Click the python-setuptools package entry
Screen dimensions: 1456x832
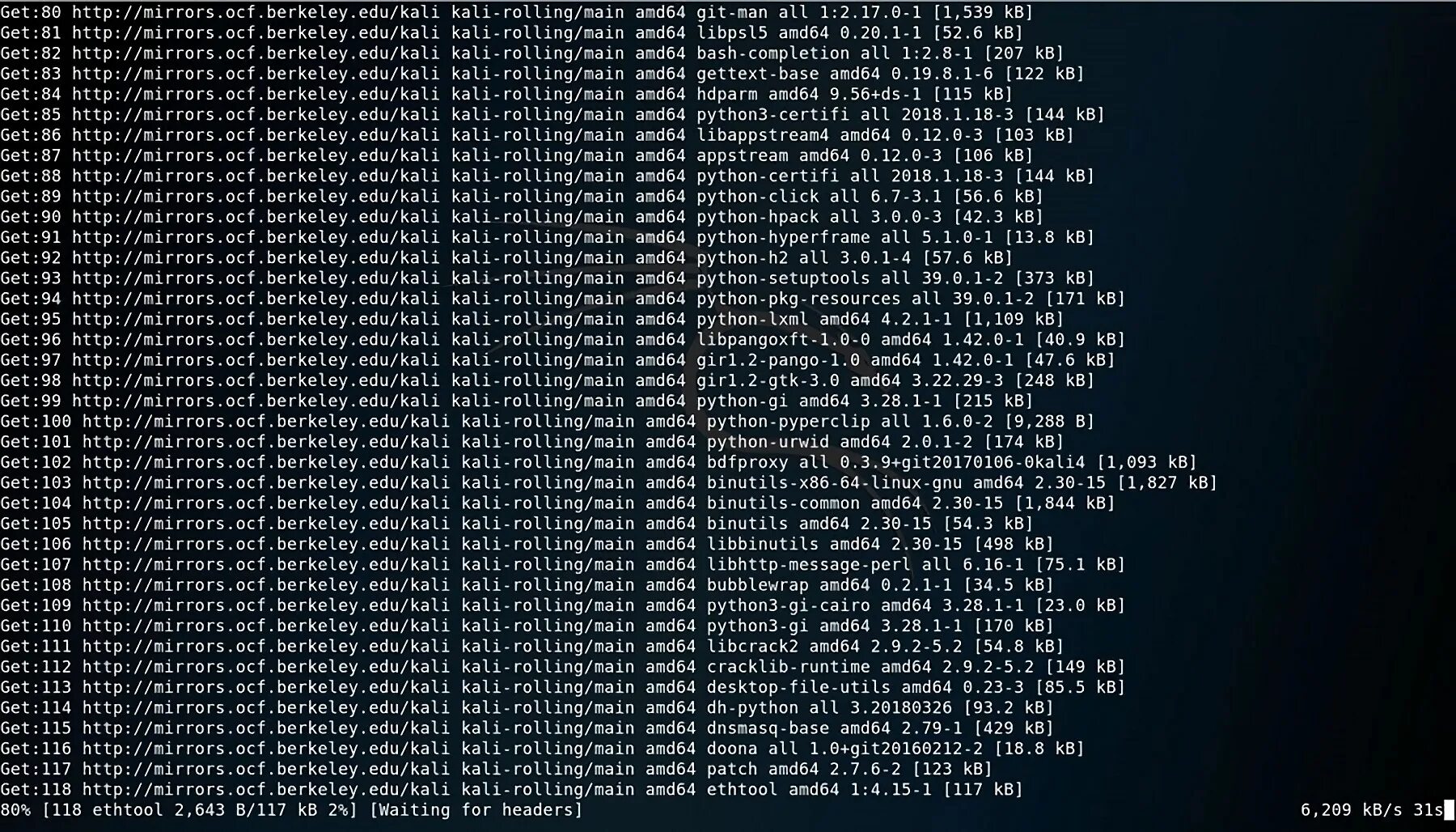point(783,278)
